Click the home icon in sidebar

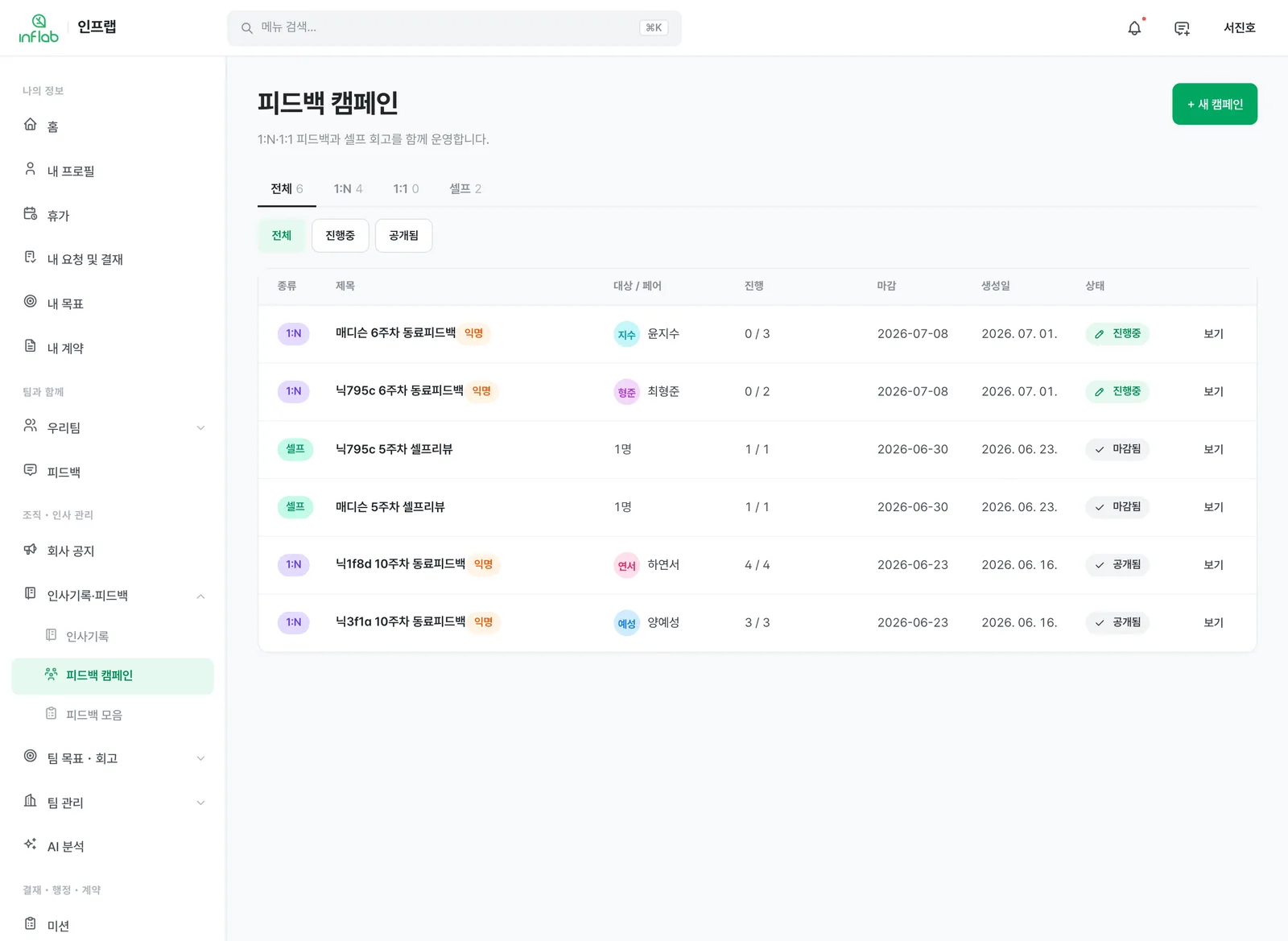(x=31, y=124)
